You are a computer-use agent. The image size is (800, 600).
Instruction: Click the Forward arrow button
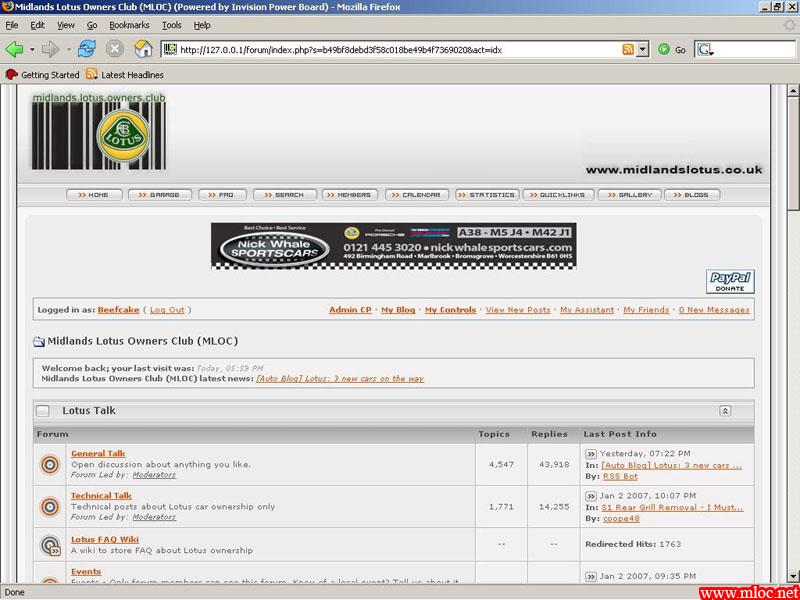(51, 49)
